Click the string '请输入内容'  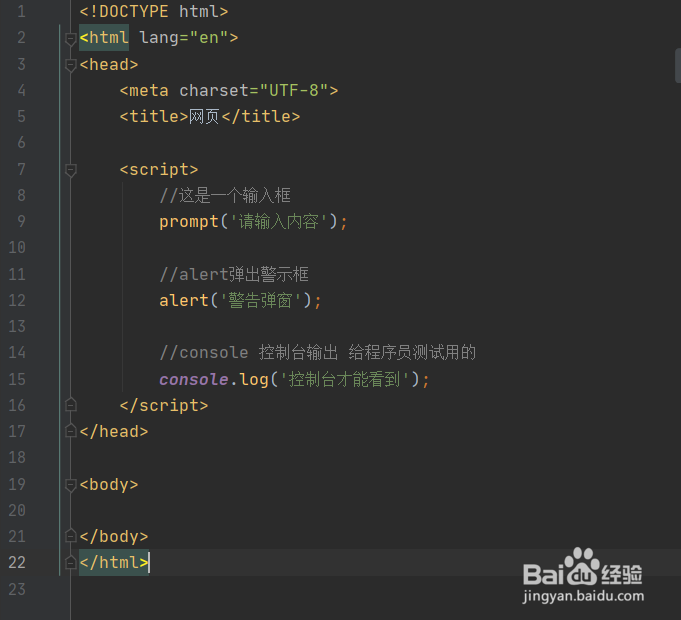[x=278, y=222]
